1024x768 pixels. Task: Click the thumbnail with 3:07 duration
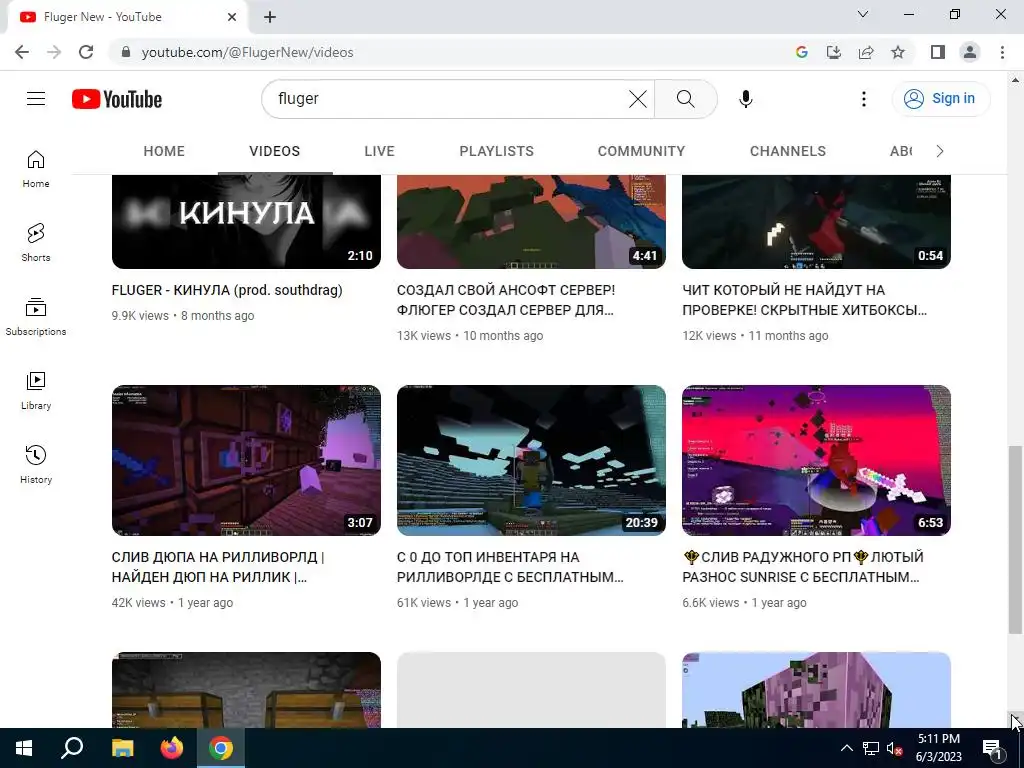[x=246, y=460]
